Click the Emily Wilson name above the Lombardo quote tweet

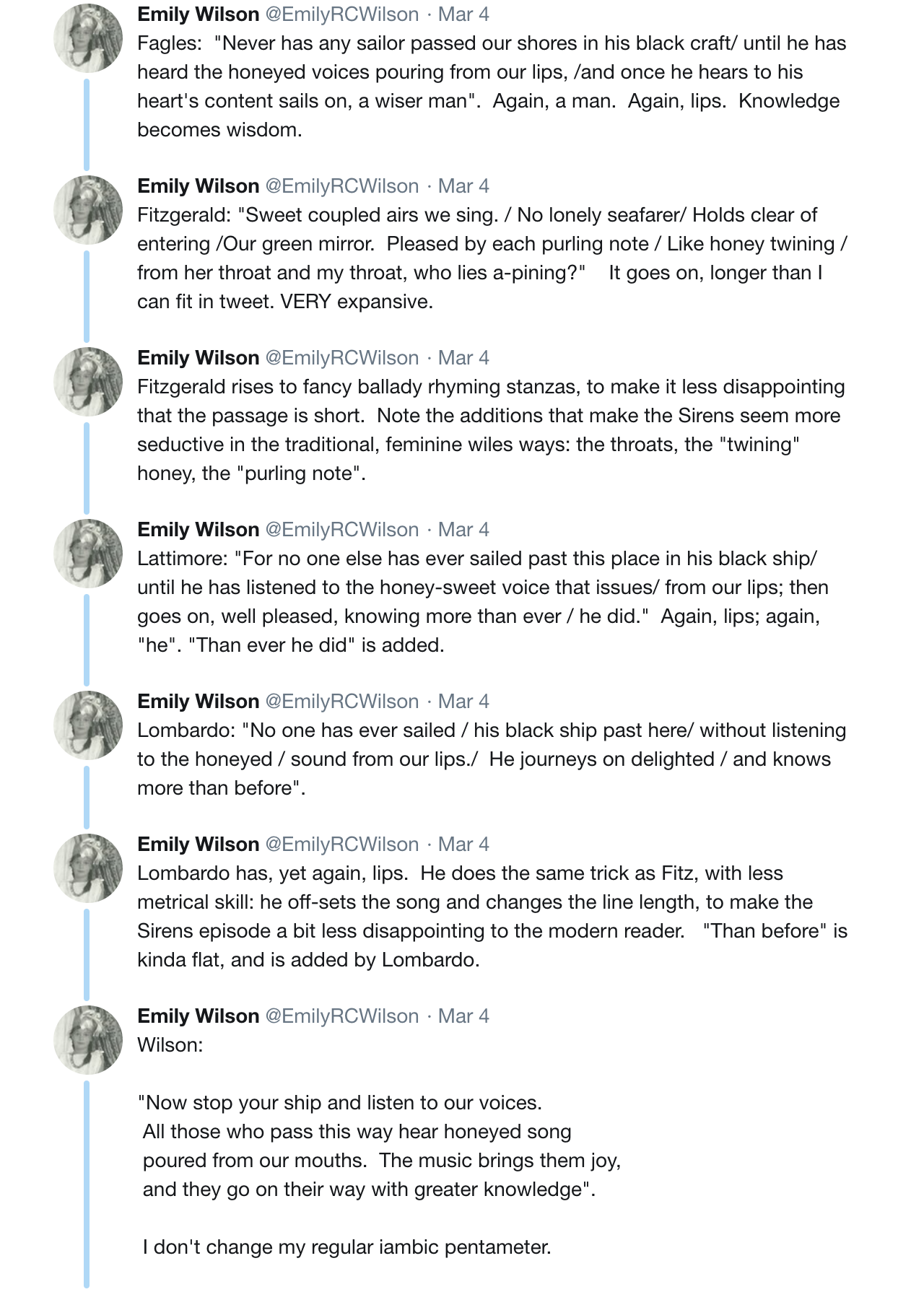point(198,702)
